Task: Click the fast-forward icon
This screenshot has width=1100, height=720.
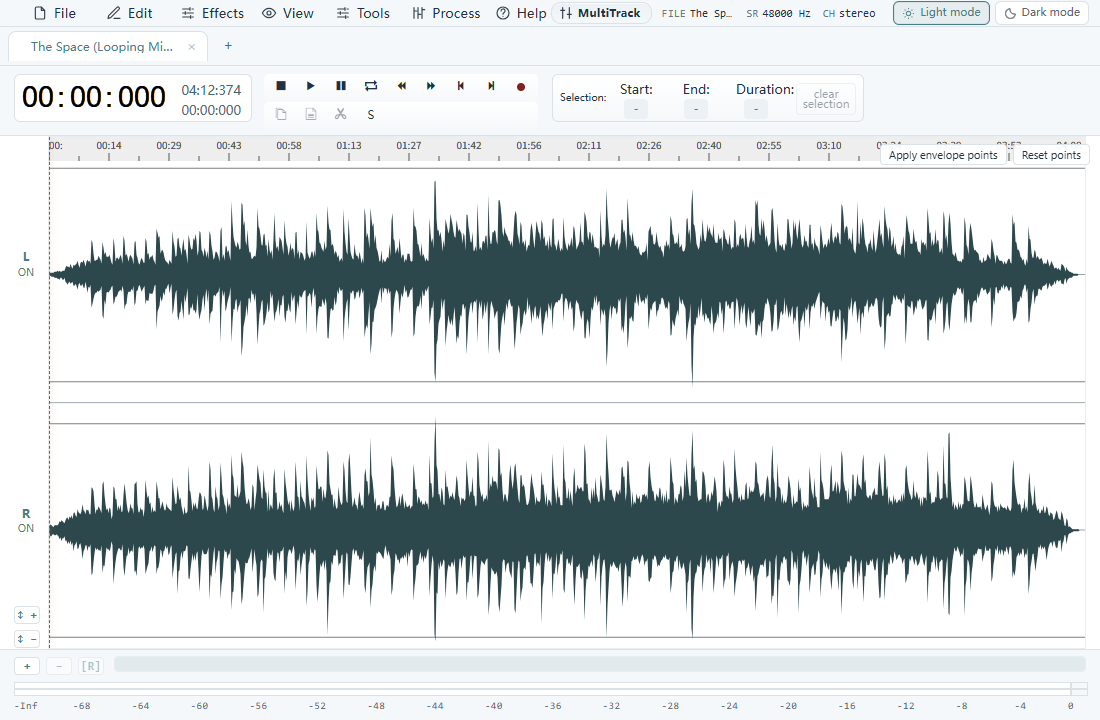Action: (x=431, y=86)
